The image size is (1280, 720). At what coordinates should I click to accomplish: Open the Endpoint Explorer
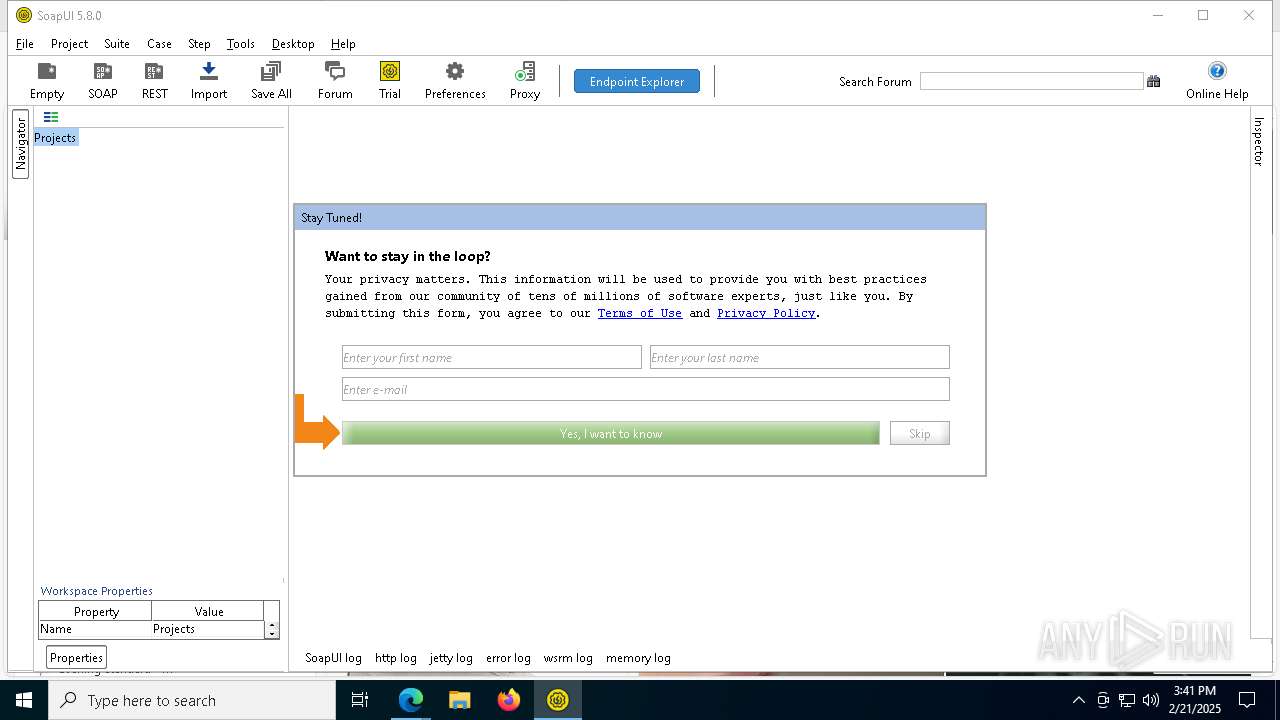click(637, 81)
